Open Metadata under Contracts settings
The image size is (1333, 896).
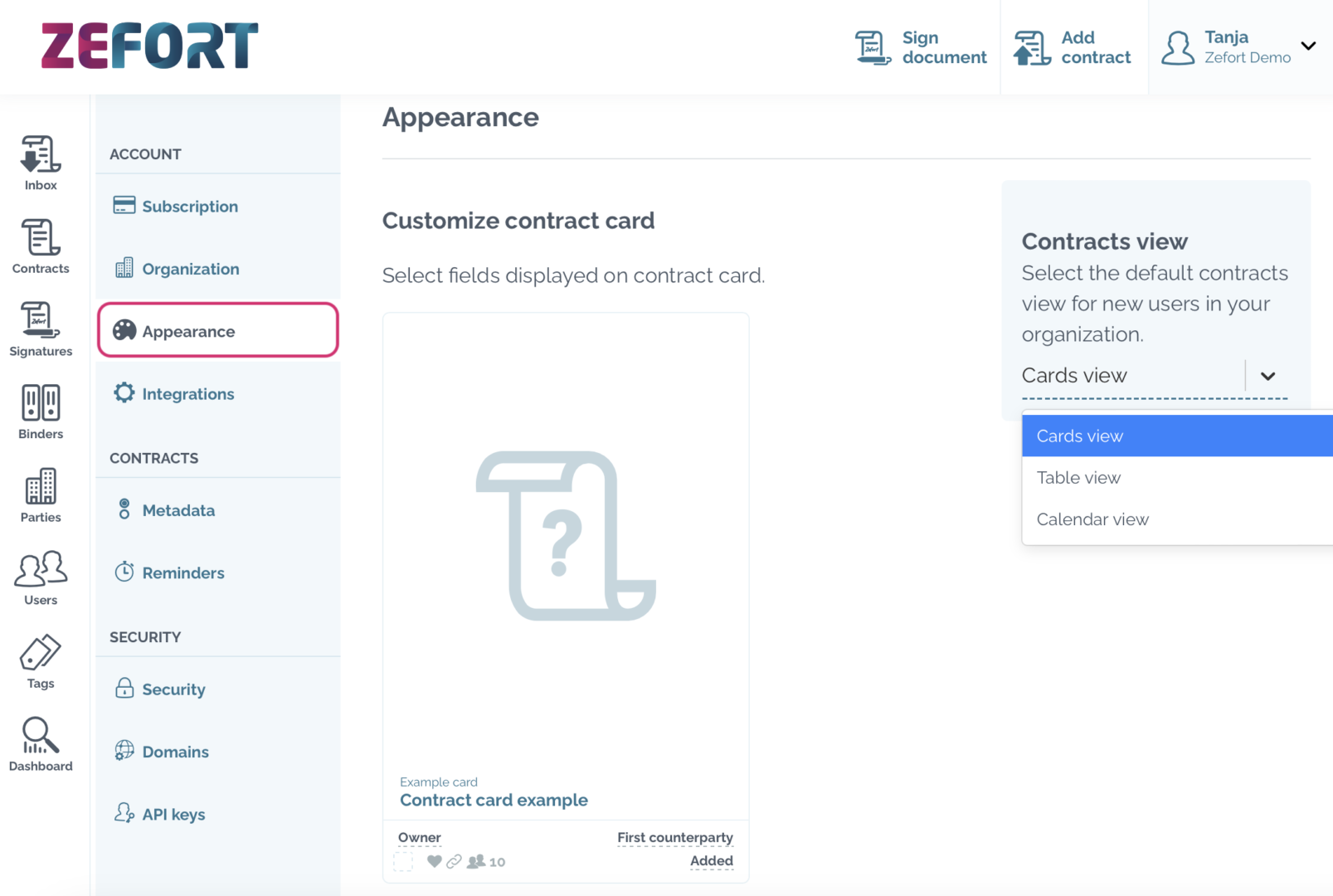coord(178,510)
